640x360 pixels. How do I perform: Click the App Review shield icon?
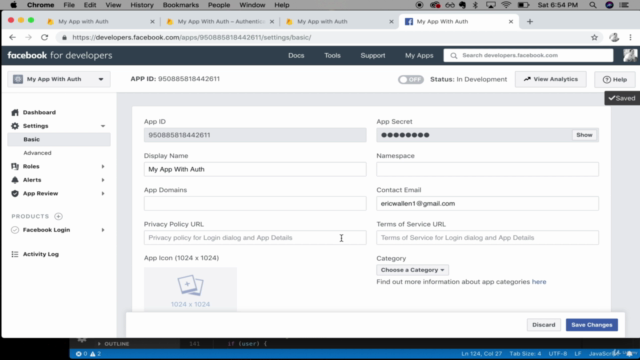pos(15,193)
